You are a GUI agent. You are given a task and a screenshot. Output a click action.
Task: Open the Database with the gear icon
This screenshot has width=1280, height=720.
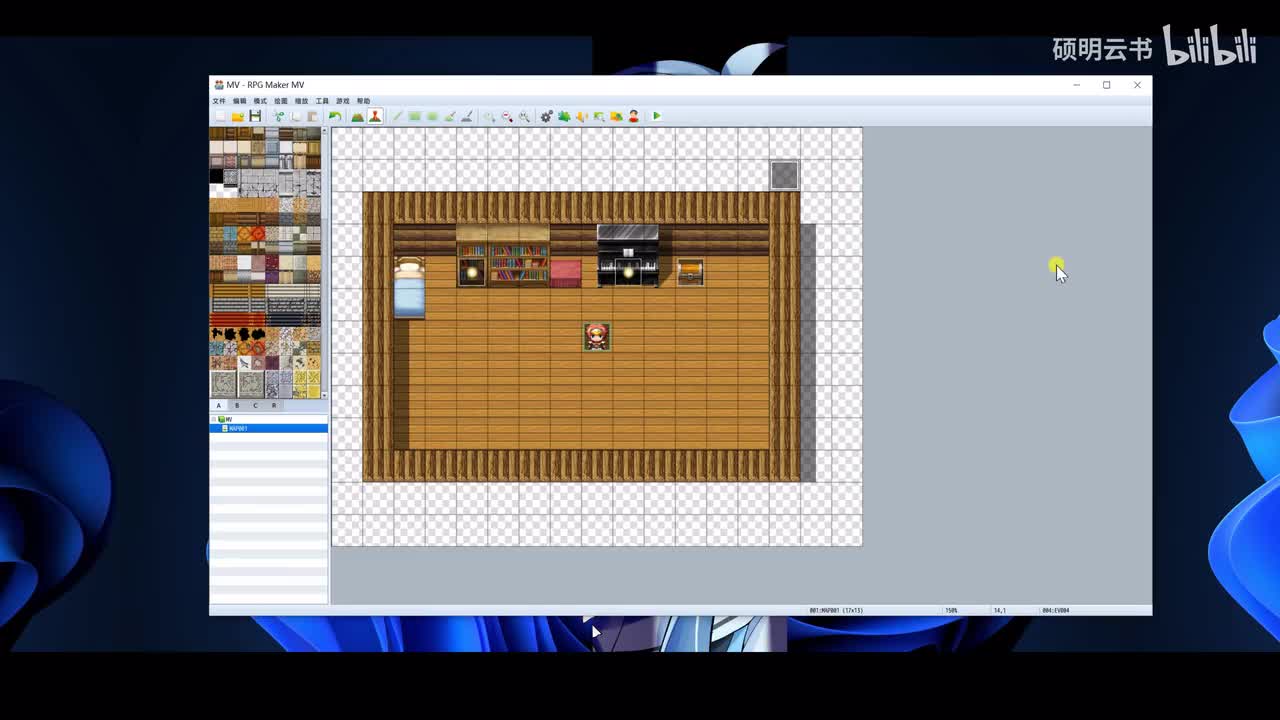click(546, 116)
